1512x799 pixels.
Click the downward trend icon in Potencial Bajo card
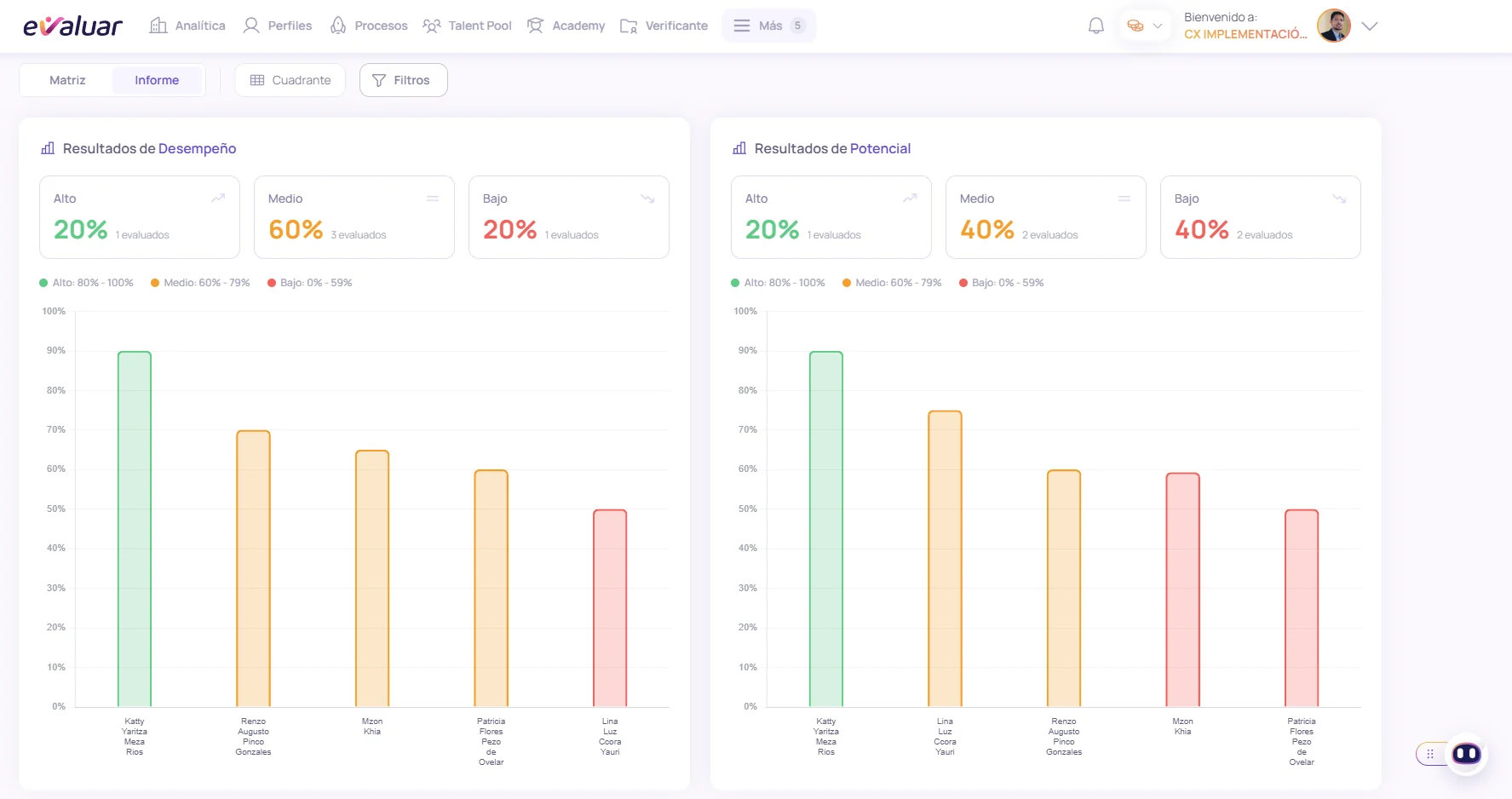tap(1339, 198)
